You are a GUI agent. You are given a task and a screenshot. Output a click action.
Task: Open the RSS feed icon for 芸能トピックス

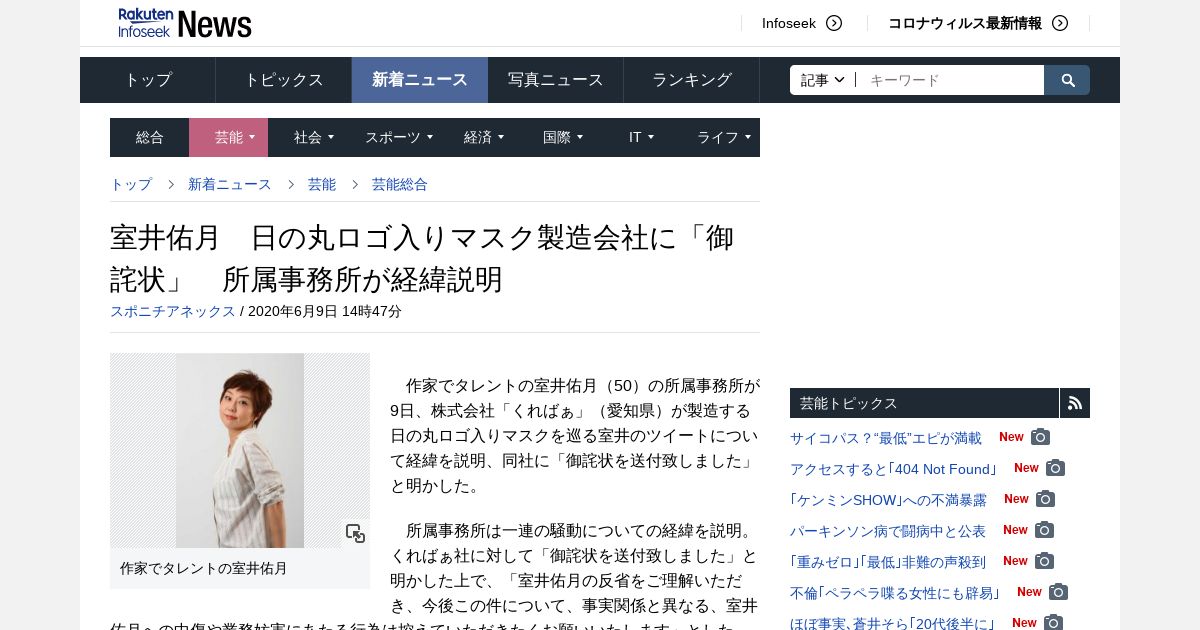pos(1075,403)
